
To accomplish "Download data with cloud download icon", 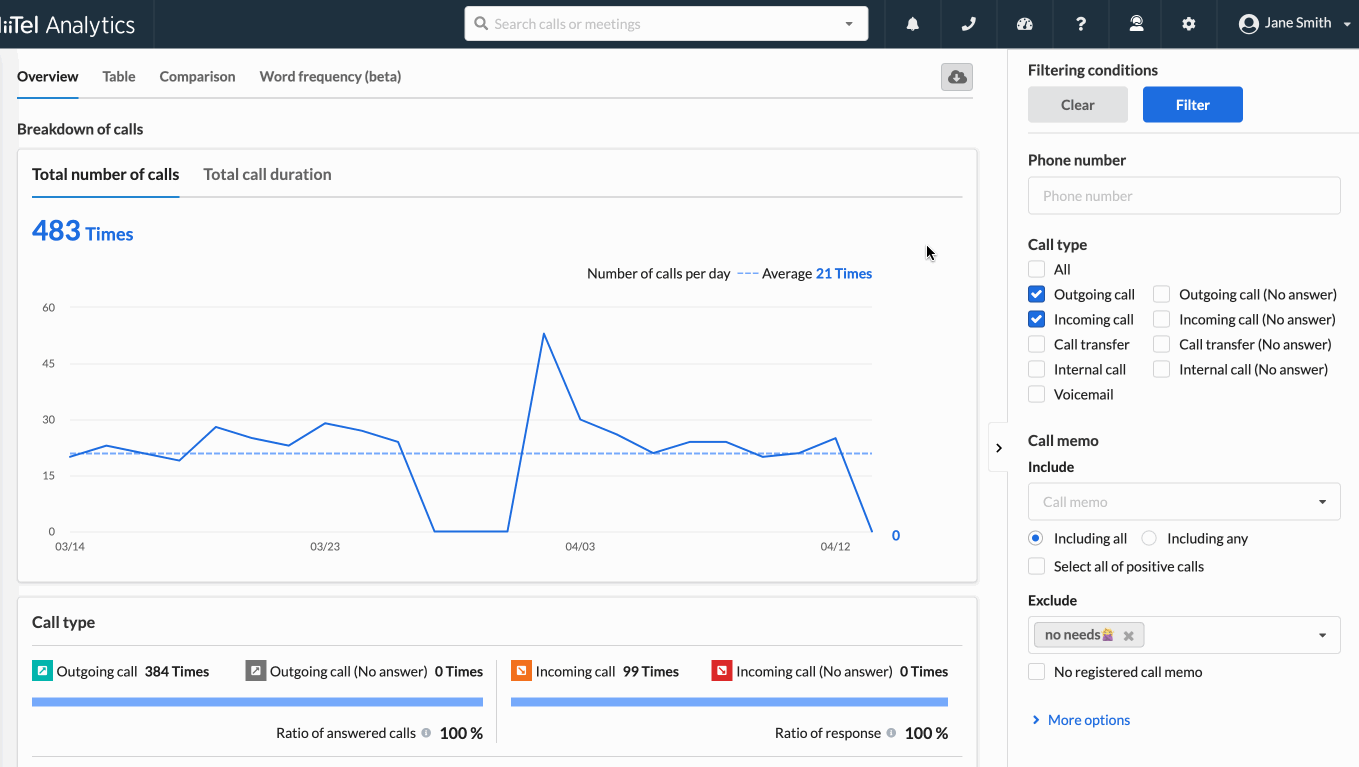I will click(957, 77).
